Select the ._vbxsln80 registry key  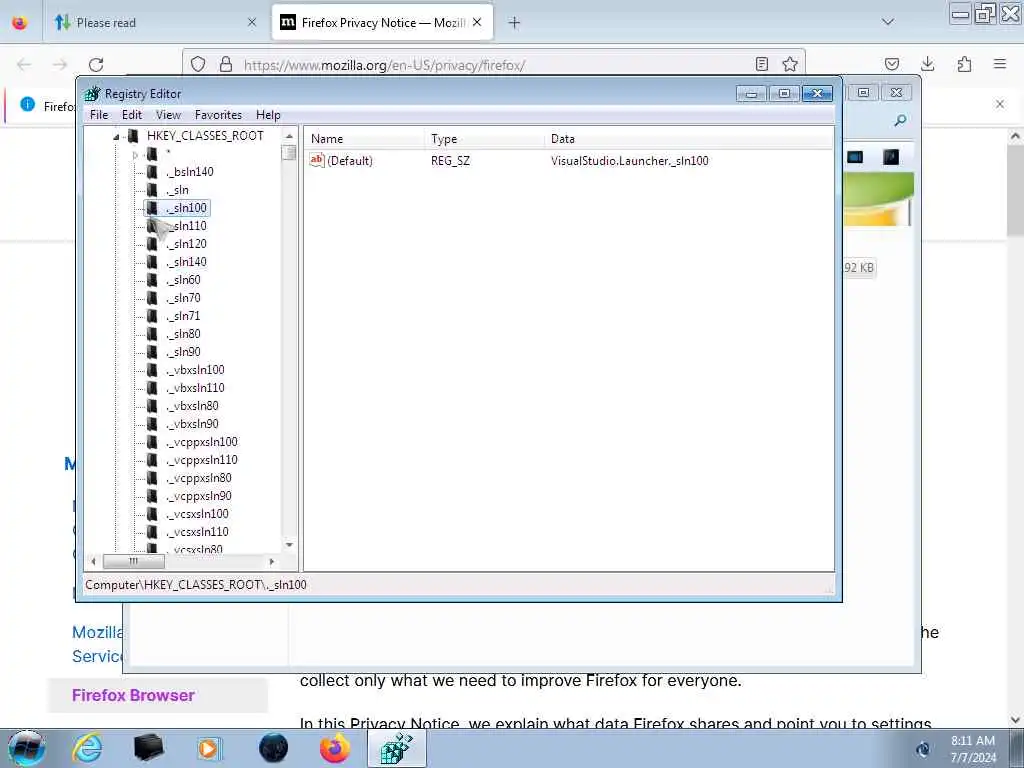click(193, 406)
